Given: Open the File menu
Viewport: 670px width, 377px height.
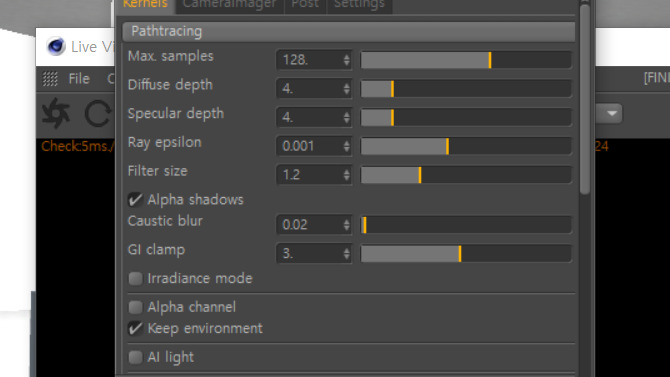Looking at the screenshot, I should (x=79, y=79).
